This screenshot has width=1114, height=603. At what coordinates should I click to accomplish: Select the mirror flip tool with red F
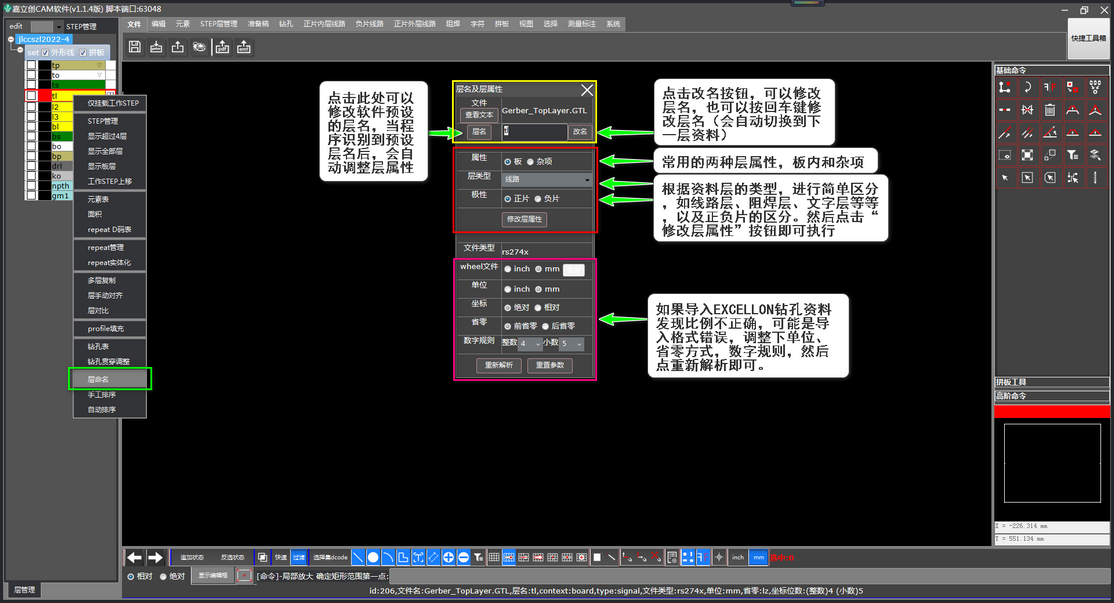(1049, 87)
